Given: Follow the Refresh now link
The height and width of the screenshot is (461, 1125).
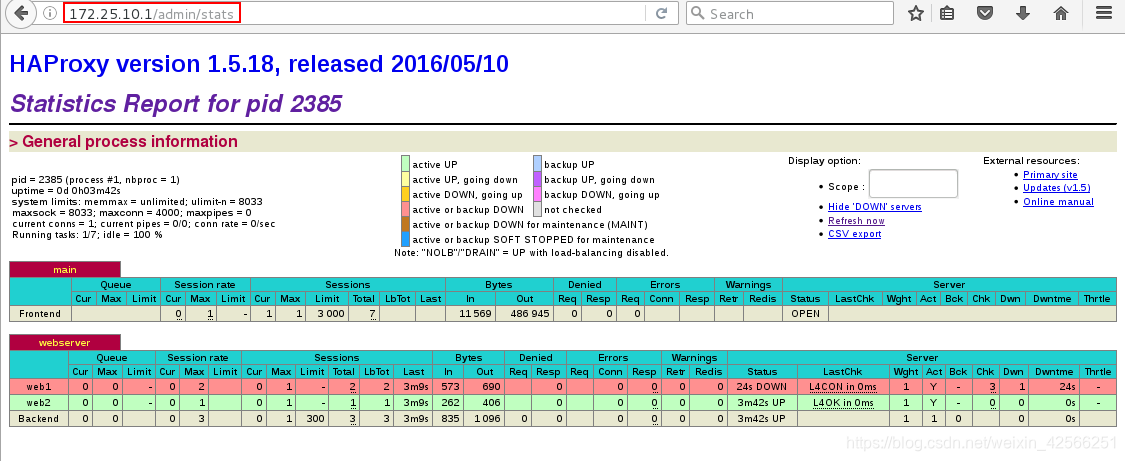Looking at the screenshot, I should [856, 220].
